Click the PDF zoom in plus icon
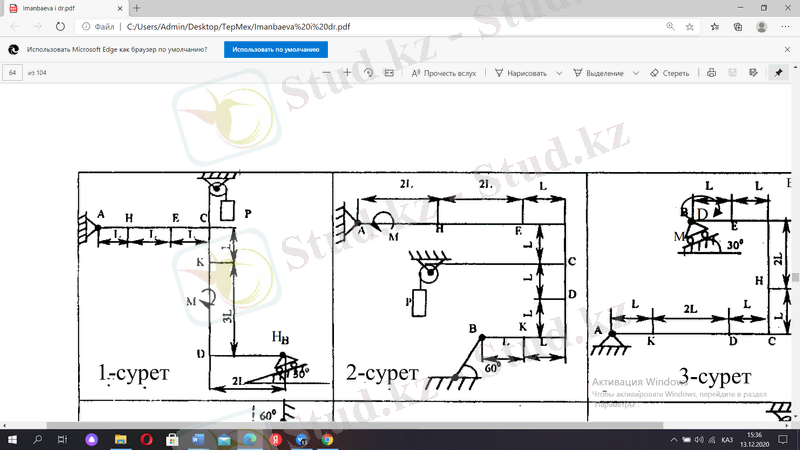The image size is (800, 450). point(347,73)
